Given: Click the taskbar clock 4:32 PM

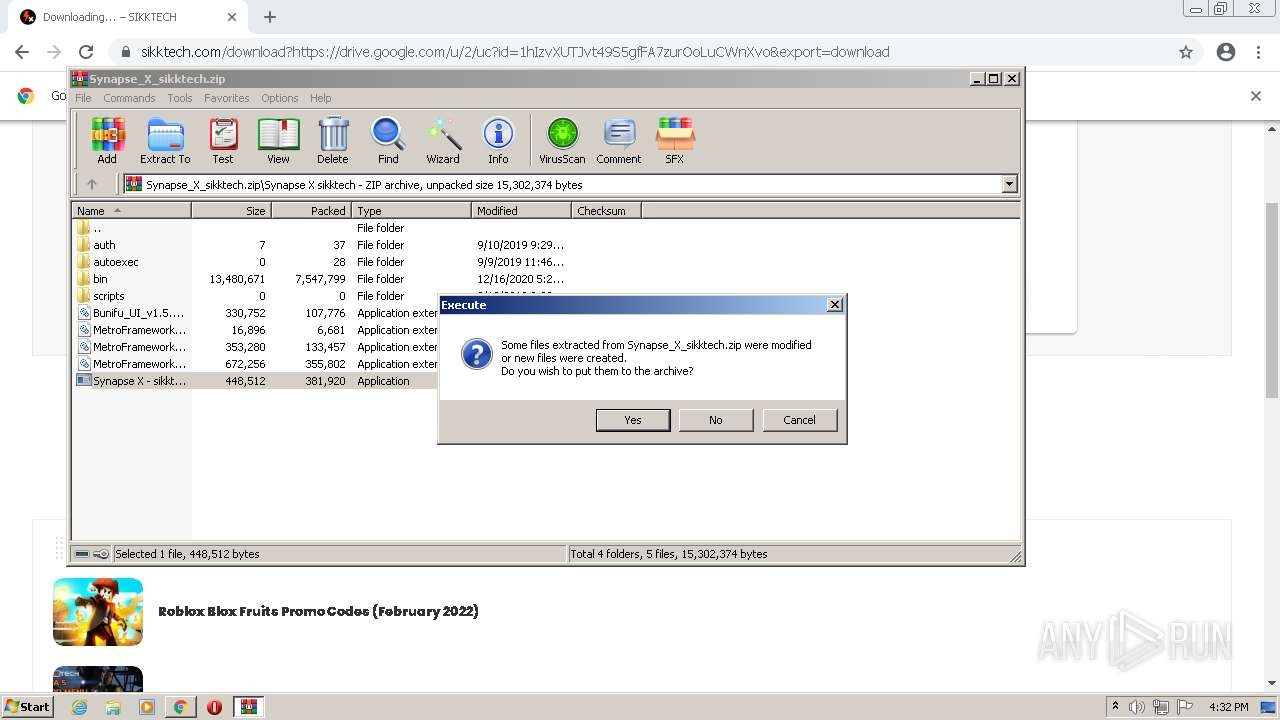Looking at the screenshot, I should click(x=1228, y=707).
